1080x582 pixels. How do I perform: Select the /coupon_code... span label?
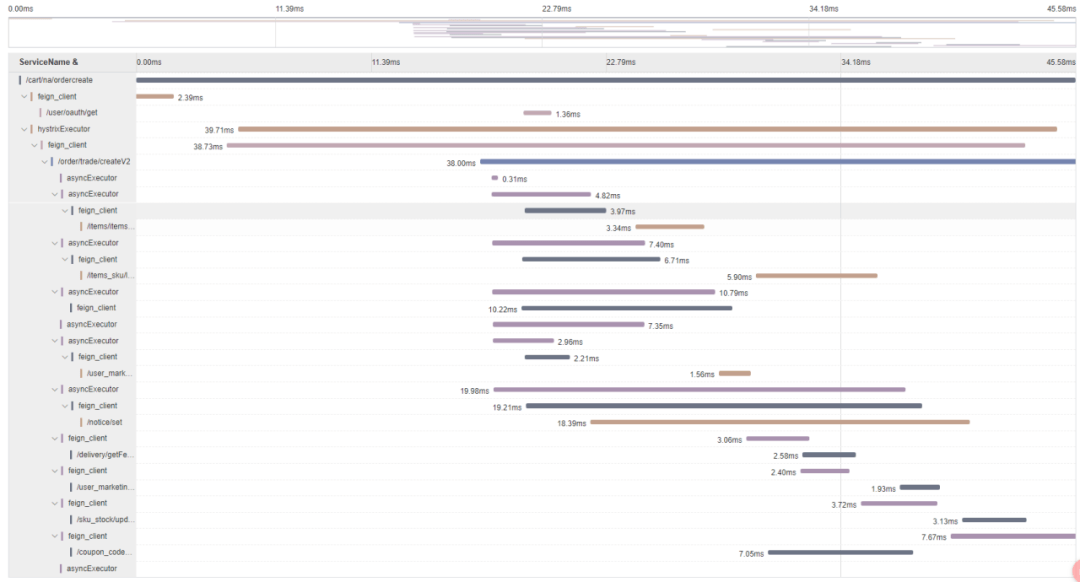(103, 552)
